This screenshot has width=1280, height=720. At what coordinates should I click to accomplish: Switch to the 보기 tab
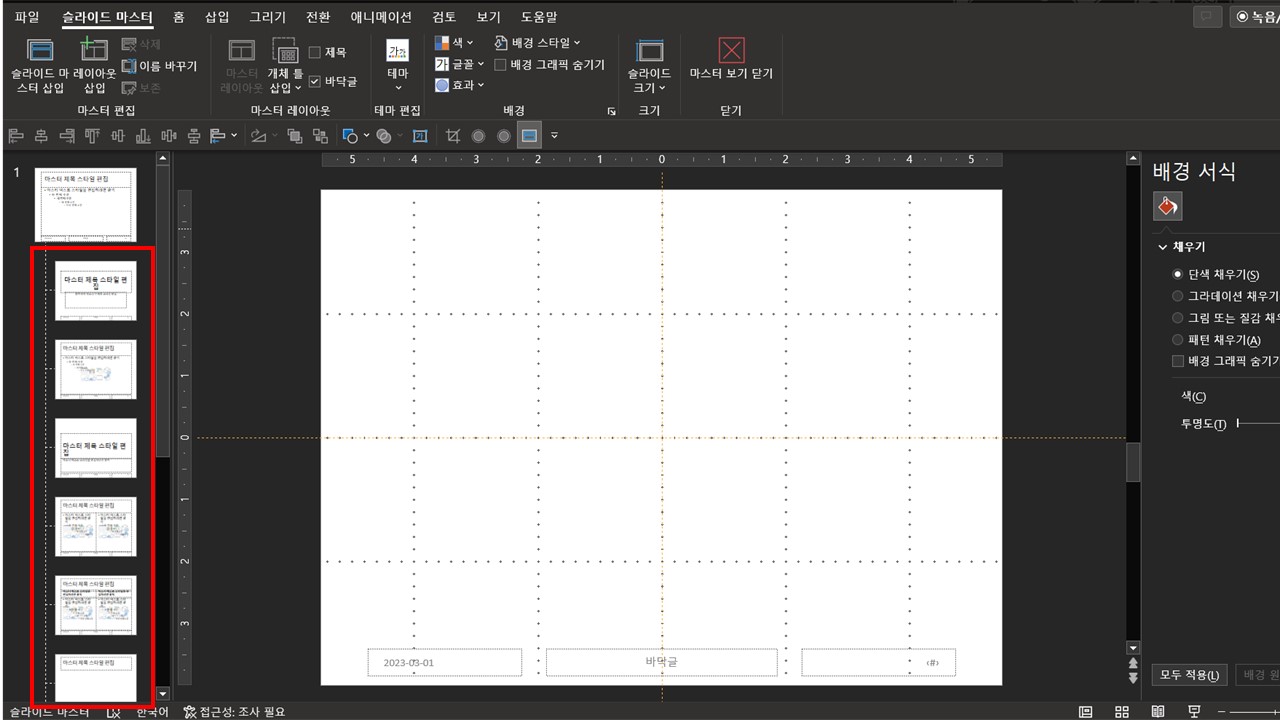click(x=489, y=17)
